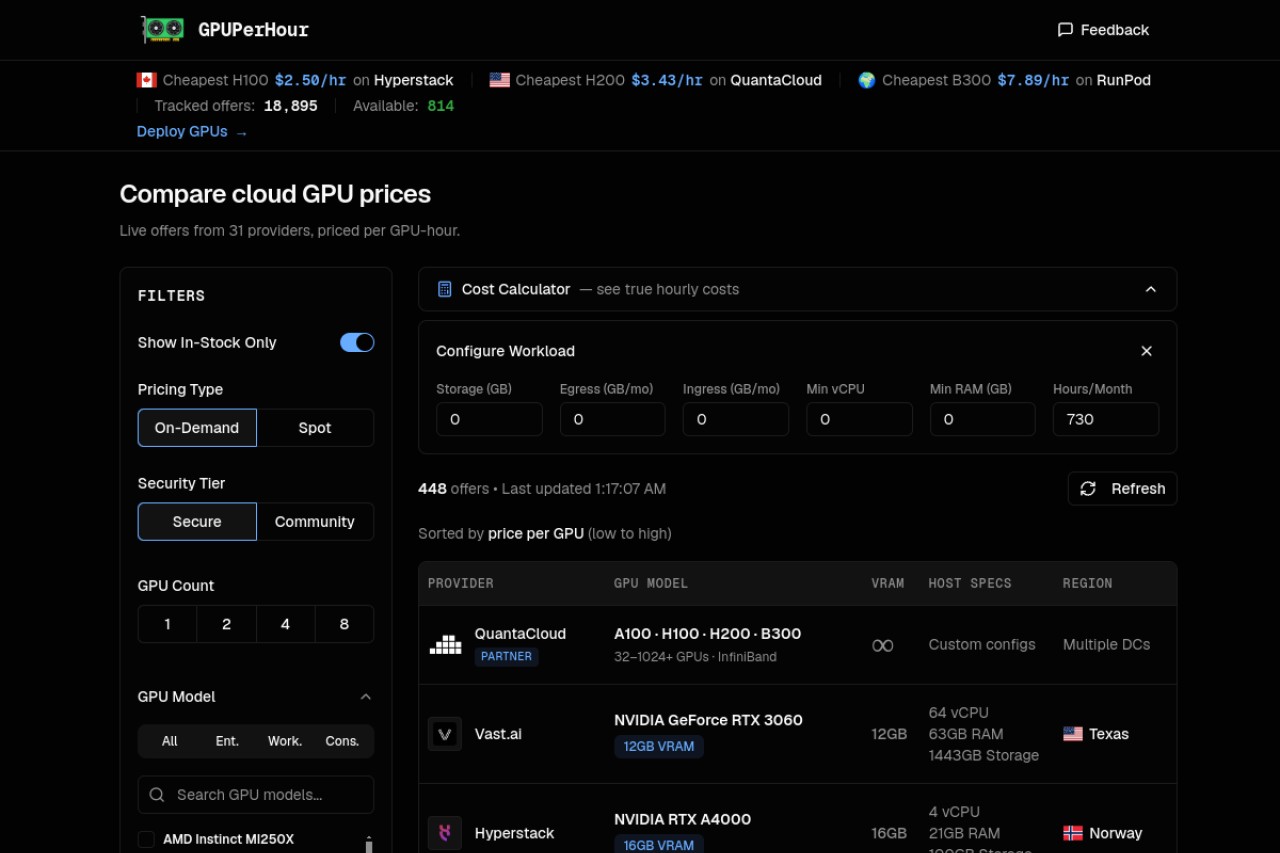Click NVIDIA RTX A4000 model name
The height and width of the screenshot is (853, 1280).
[x=682, y=819]
